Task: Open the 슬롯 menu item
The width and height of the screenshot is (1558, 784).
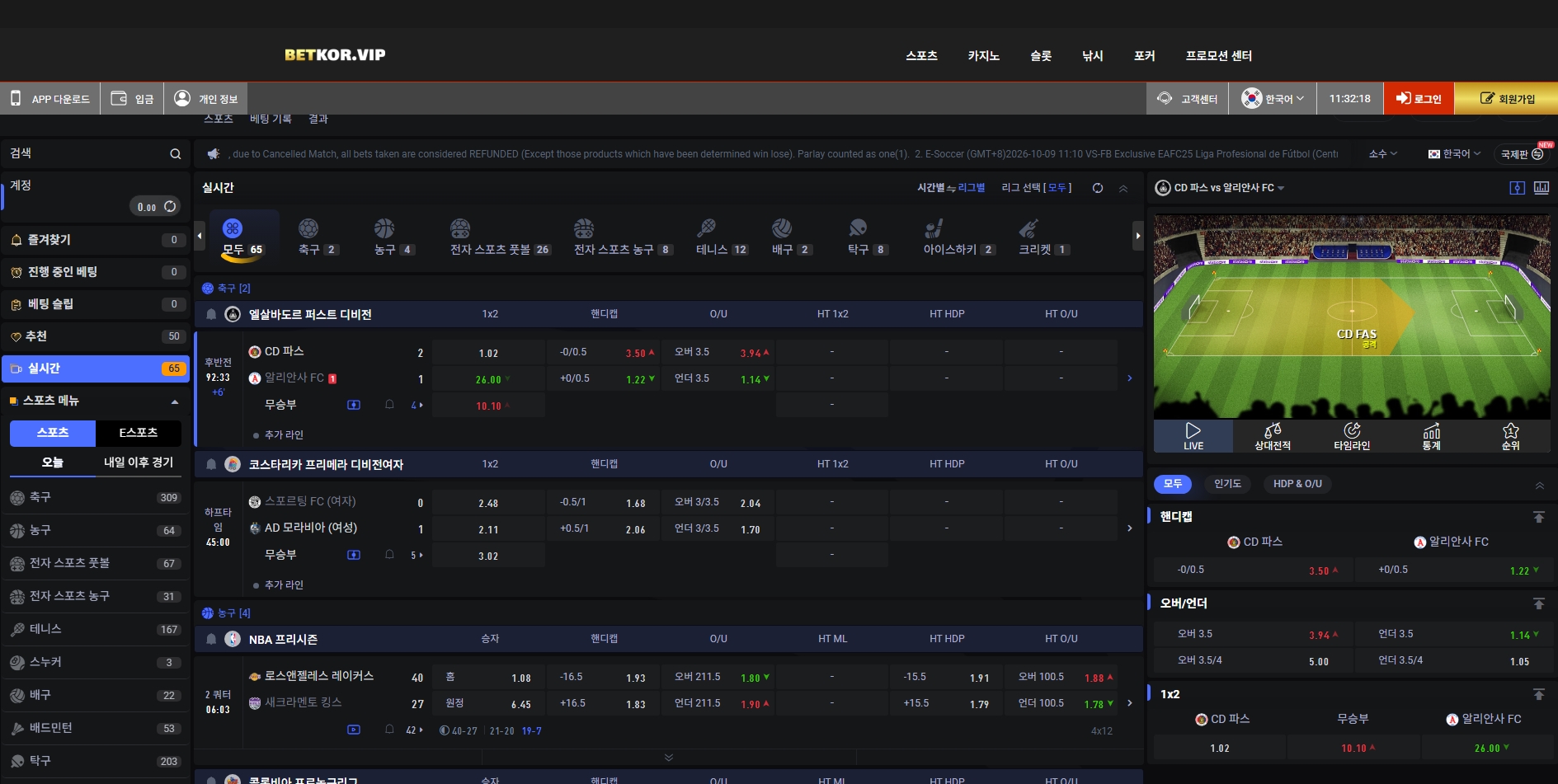Action: pos(1041,56)
